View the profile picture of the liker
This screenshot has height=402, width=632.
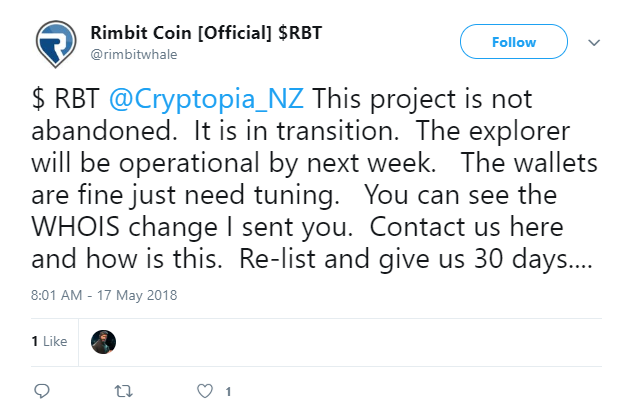tap(103, 341)
